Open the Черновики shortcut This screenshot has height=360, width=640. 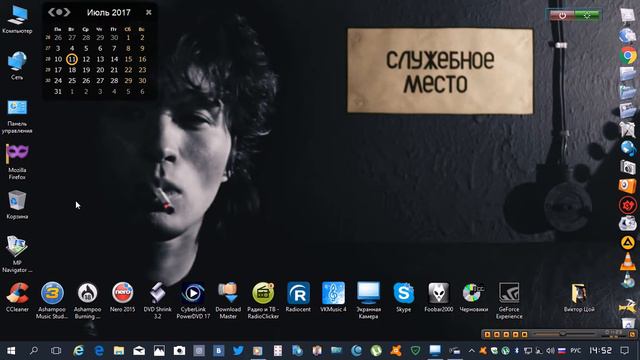click(x=474, y=297)
